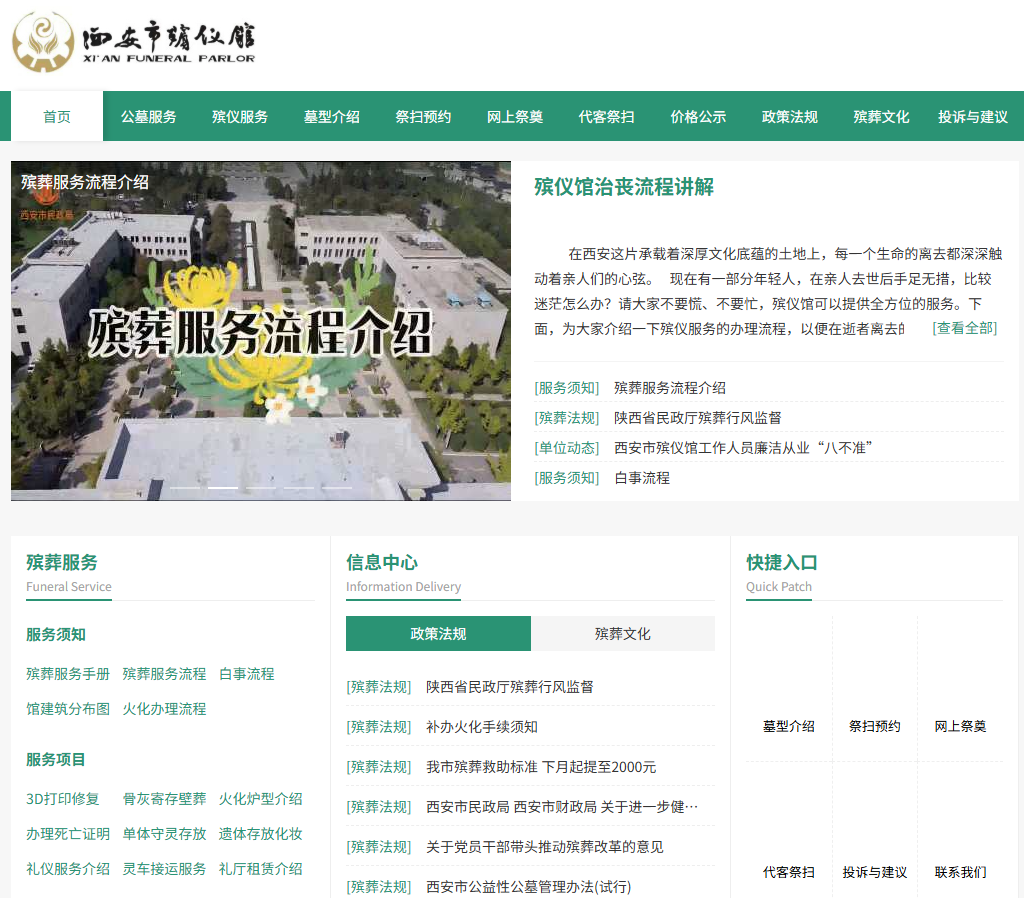Open 西安市民政局 西安市财政局 关于进一步健… article

click(562, 807)
